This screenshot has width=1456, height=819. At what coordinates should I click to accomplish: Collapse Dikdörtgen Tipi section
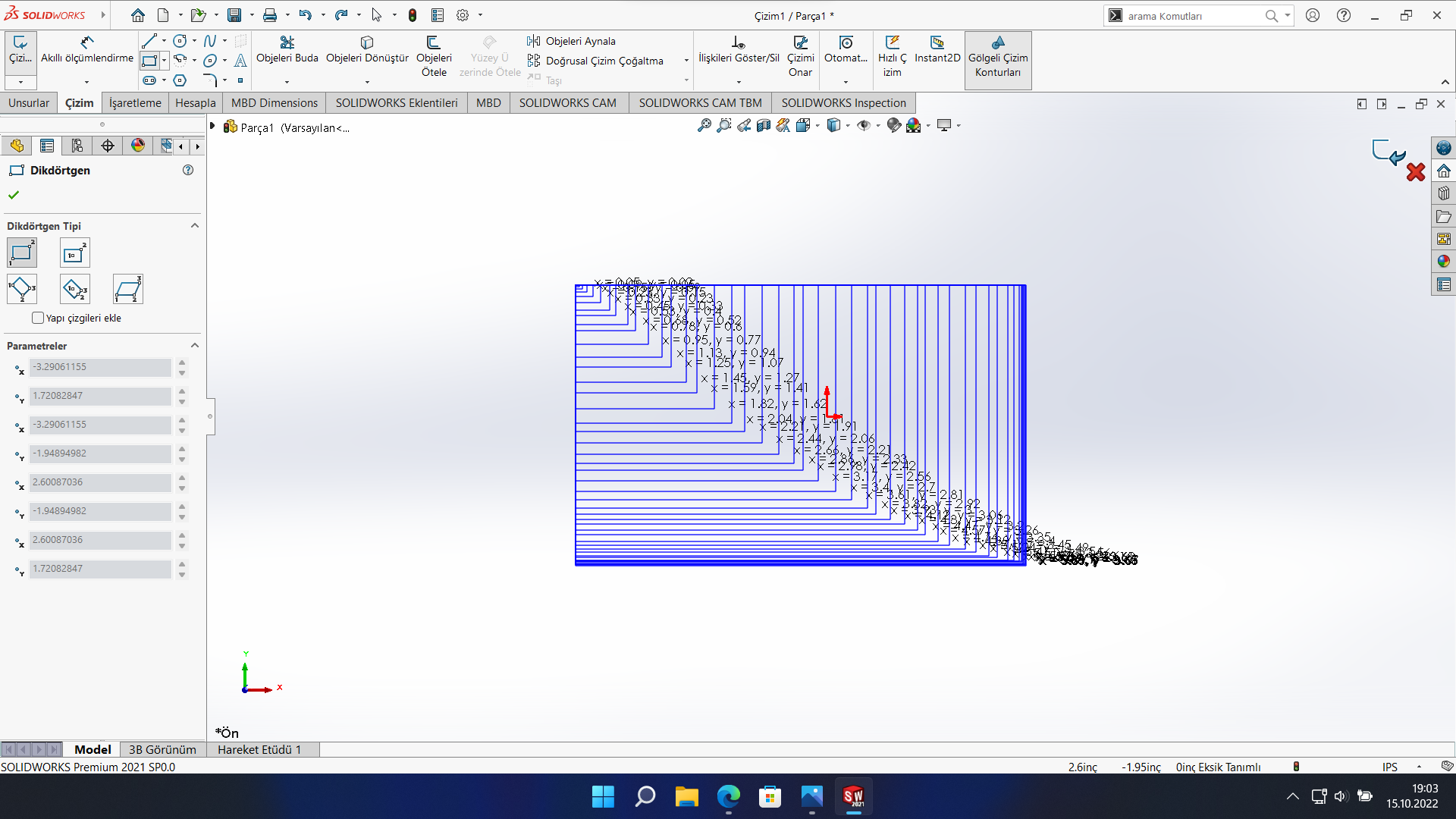coord(195,226)
